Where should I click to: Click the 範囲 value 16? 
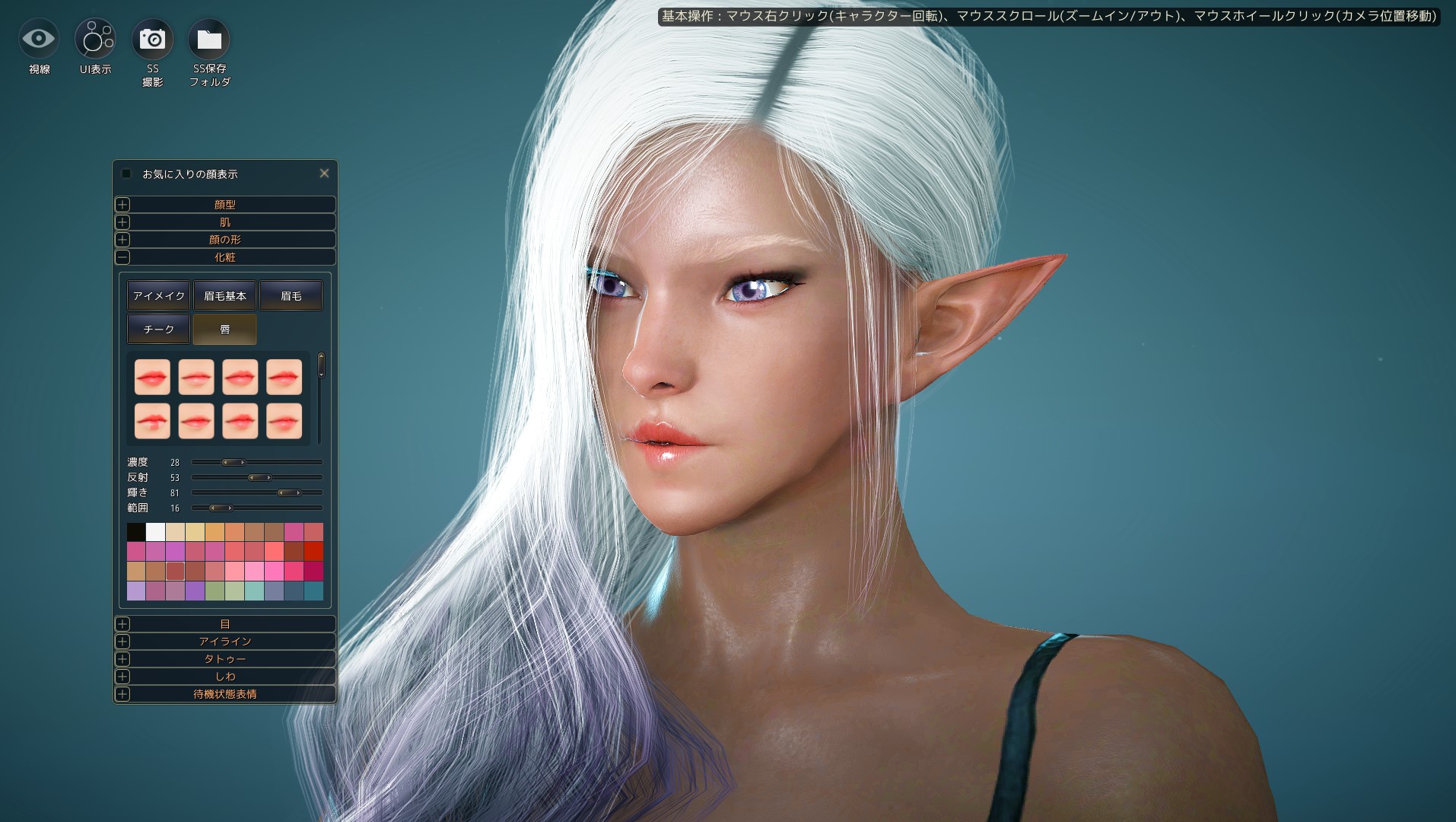[175, 508]
